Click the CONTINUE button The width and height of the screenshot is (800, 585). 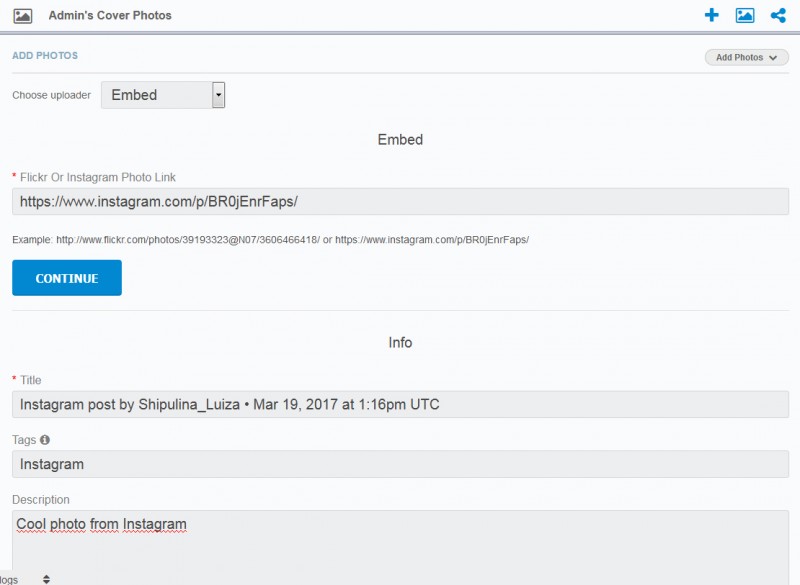67,278
